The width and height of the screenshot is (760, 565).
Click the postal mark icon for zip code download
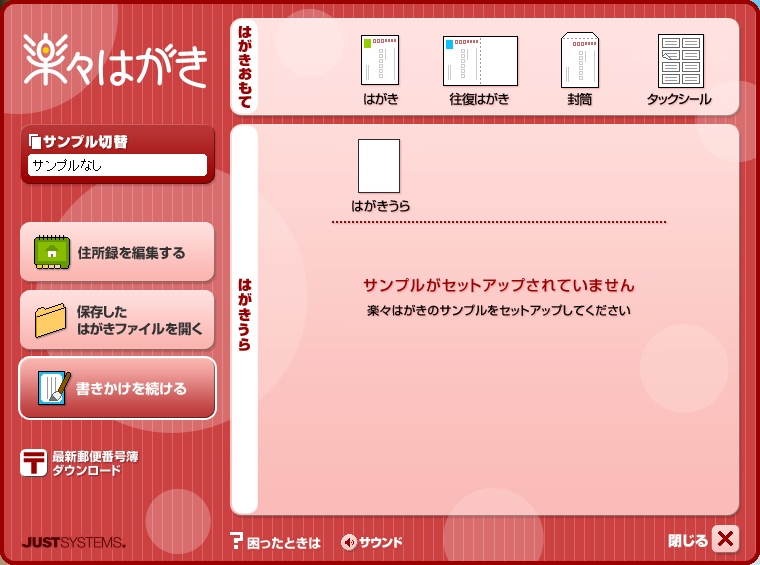tap(33, 463)
